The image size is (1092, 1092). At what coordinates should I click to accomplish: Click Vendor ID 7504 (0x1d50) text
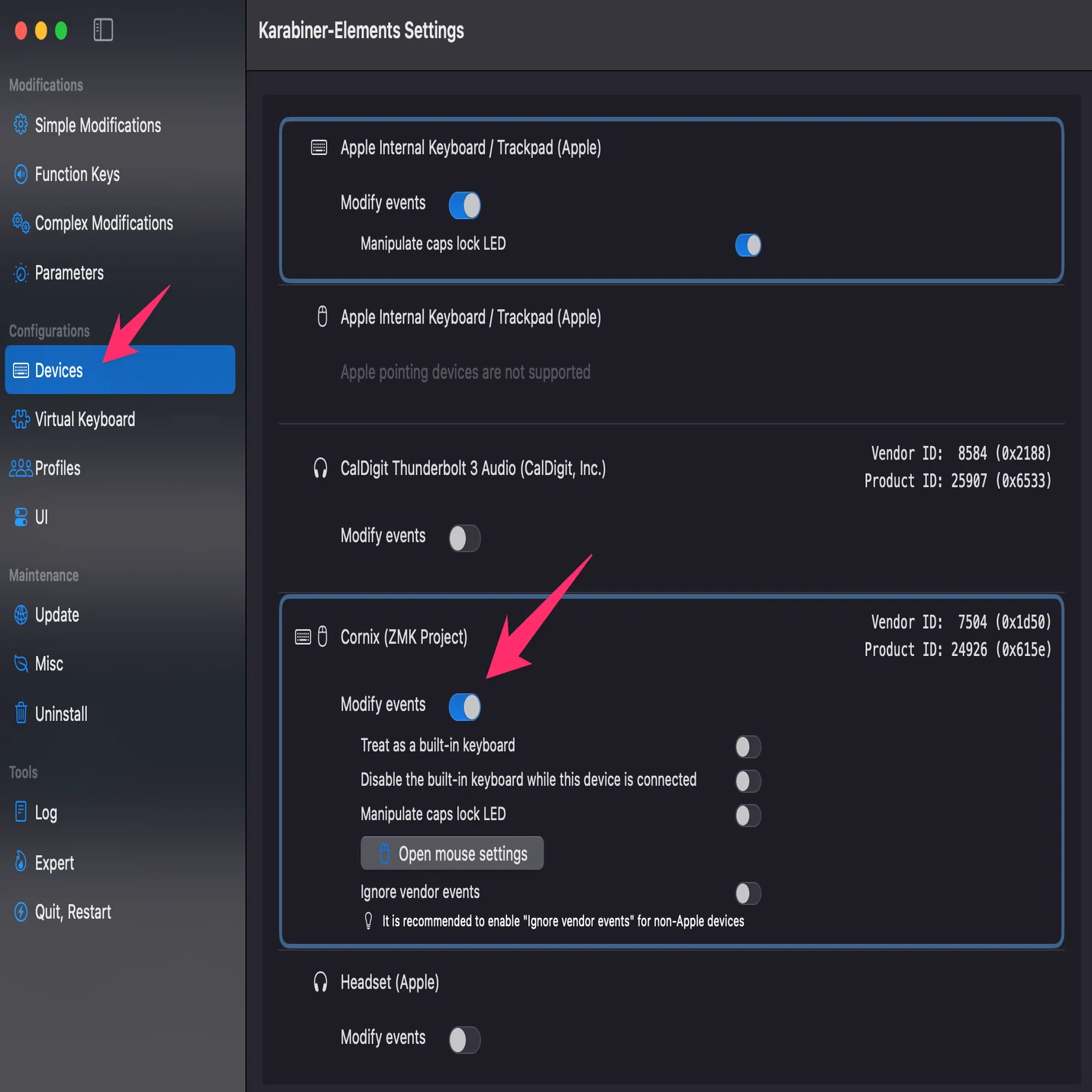tap(961, 622)
